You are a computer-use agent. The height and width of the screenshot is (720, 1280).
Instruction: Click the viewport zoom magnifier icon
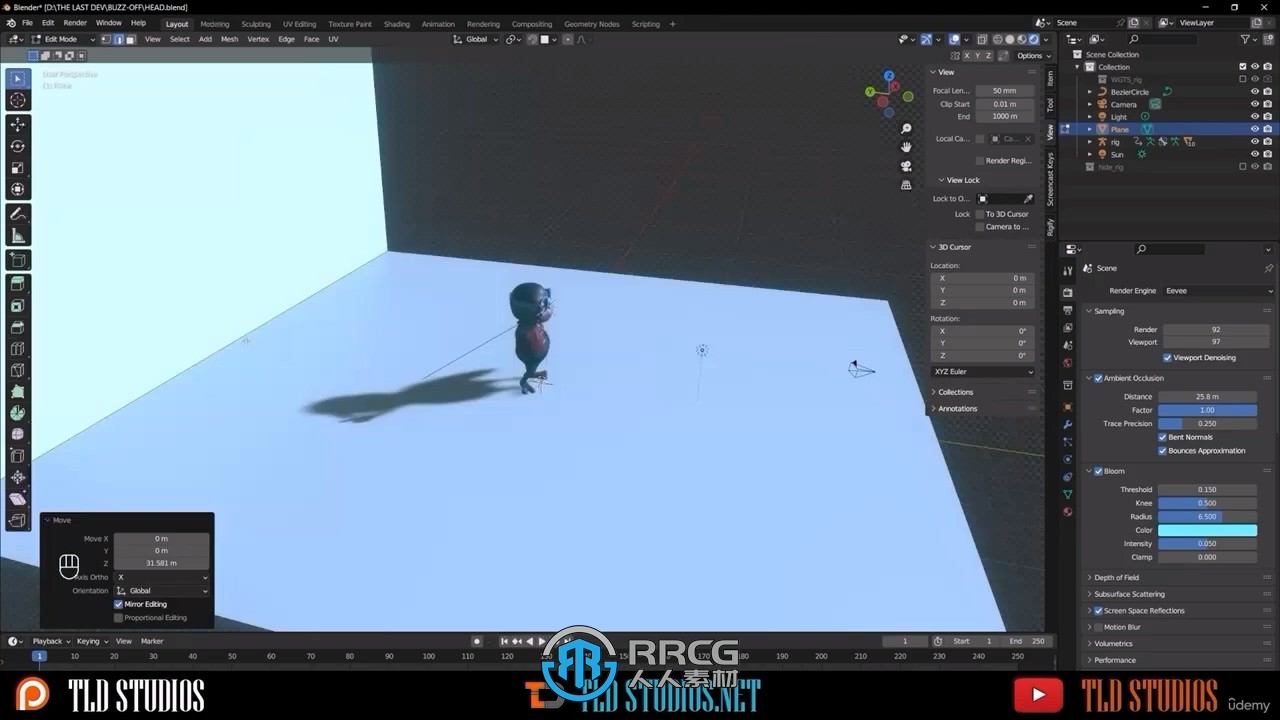(906, 129)
